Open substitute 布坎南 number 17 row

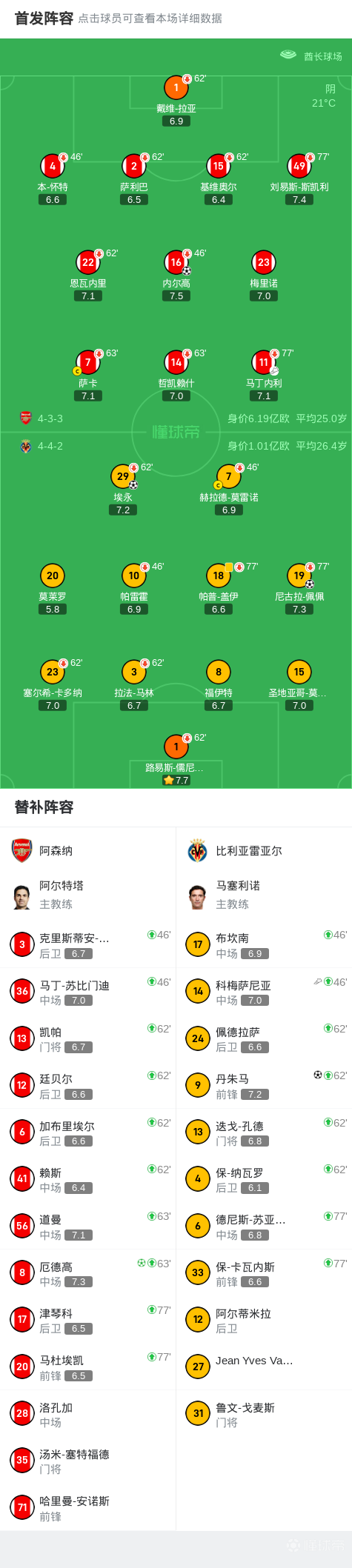pos(264,944)
